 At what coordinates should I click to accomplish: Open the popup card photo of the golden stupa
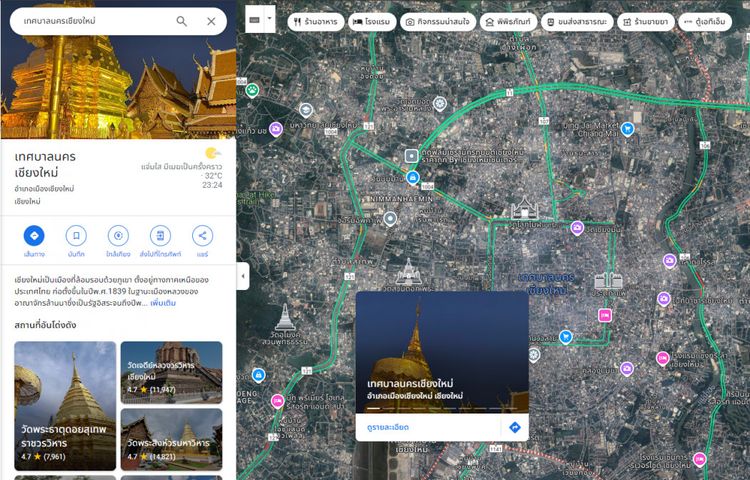442,352
